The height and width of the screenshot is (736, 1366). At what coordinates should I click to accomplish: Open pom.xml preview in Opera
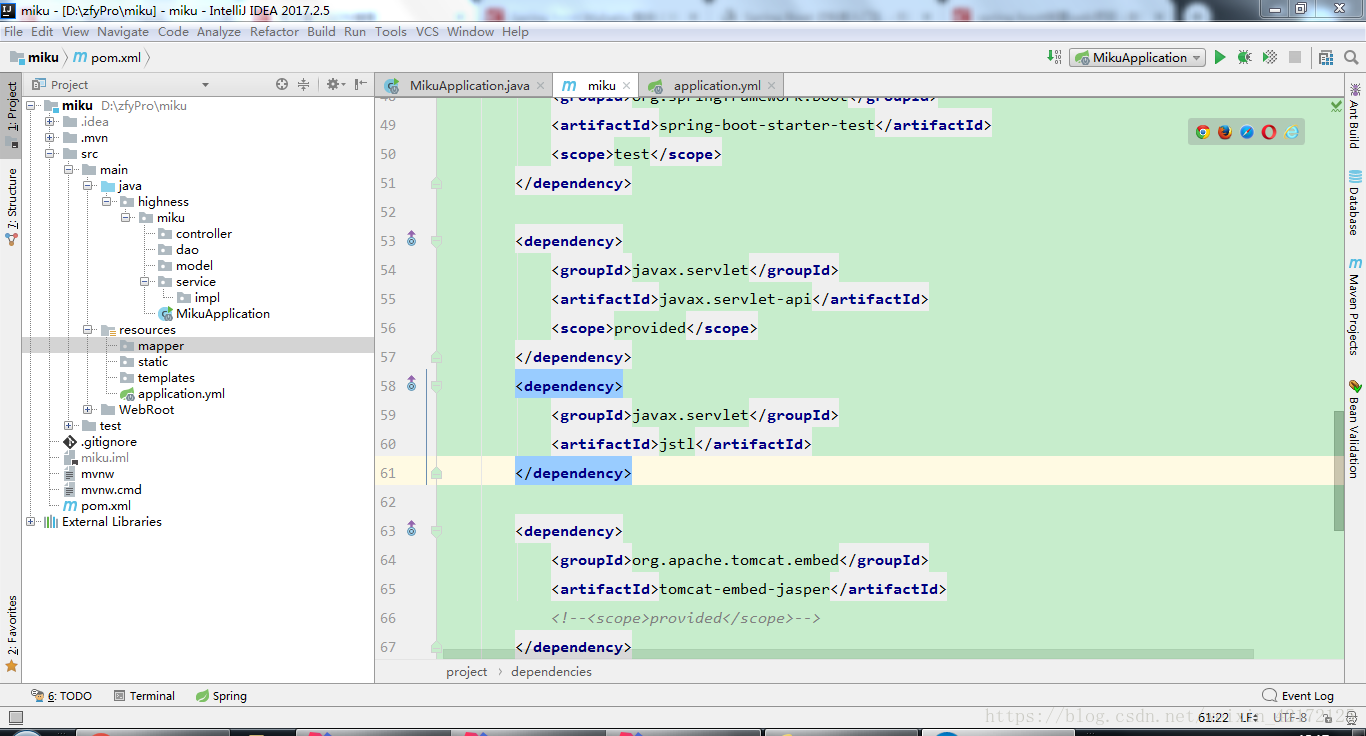1269,132
